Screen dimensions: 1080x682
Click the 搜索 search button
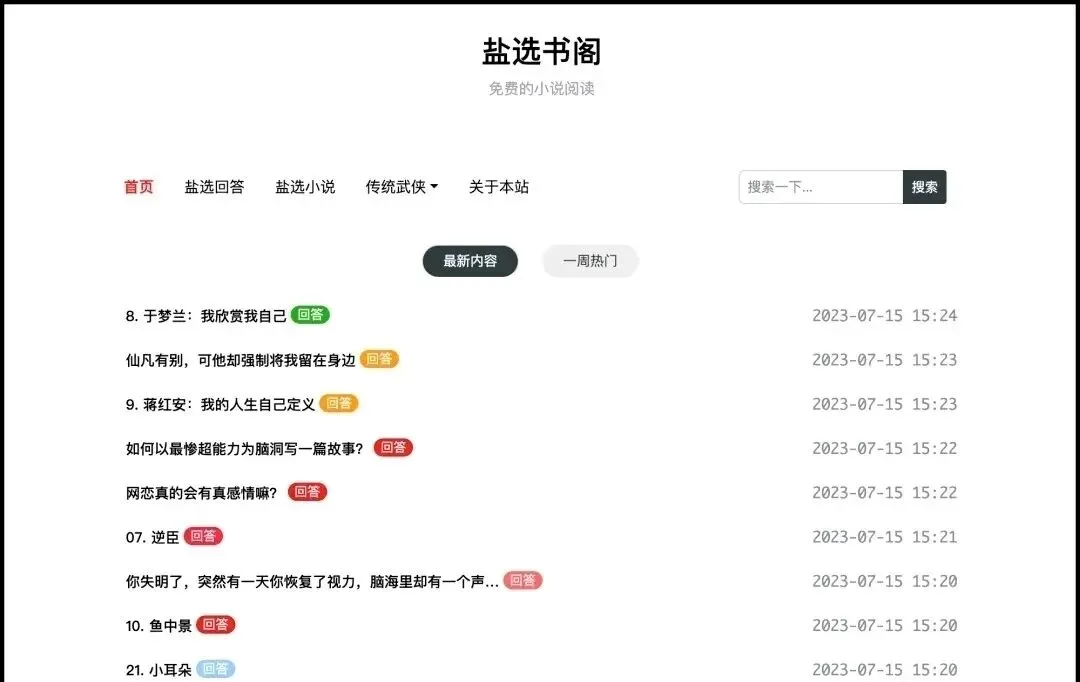(924, 187)
